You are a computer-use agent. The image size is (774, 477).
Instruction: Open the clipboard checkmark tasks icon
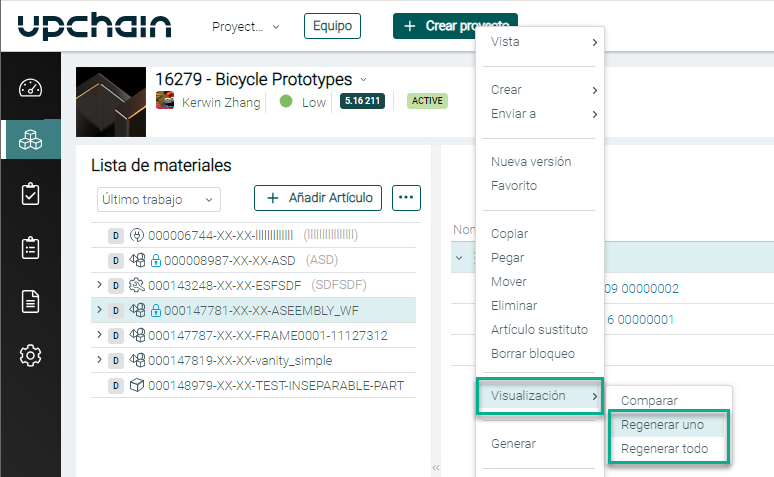[x=31, y=194]
